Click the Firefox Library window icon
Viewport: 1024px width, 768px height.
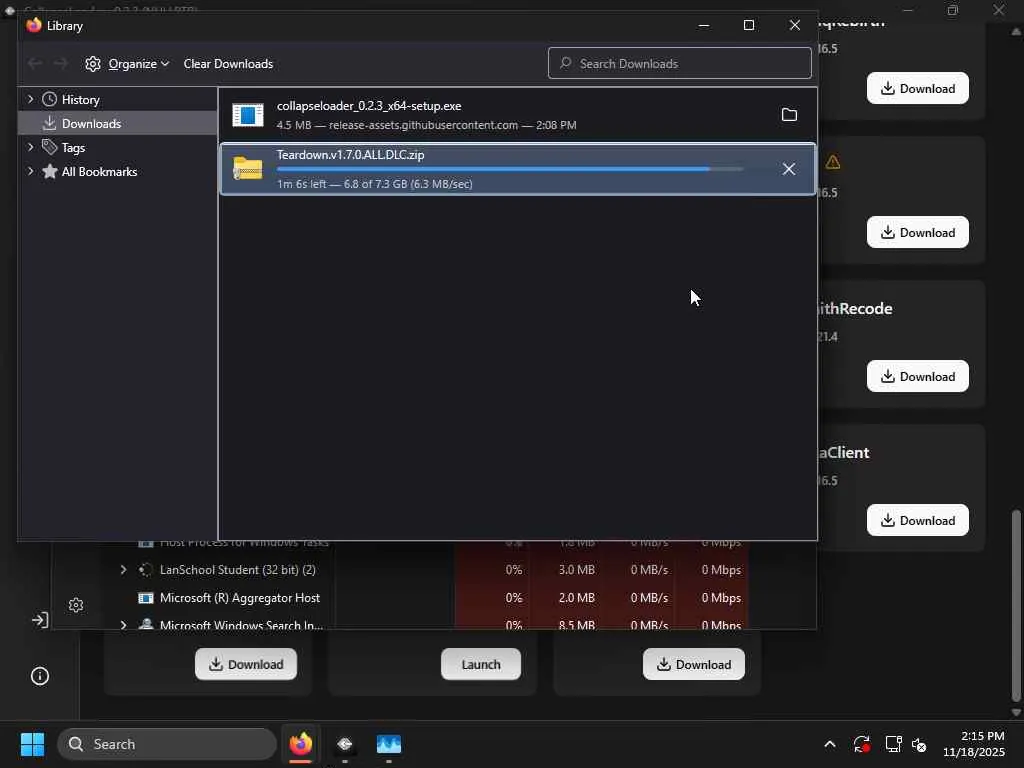click(34, 25)
